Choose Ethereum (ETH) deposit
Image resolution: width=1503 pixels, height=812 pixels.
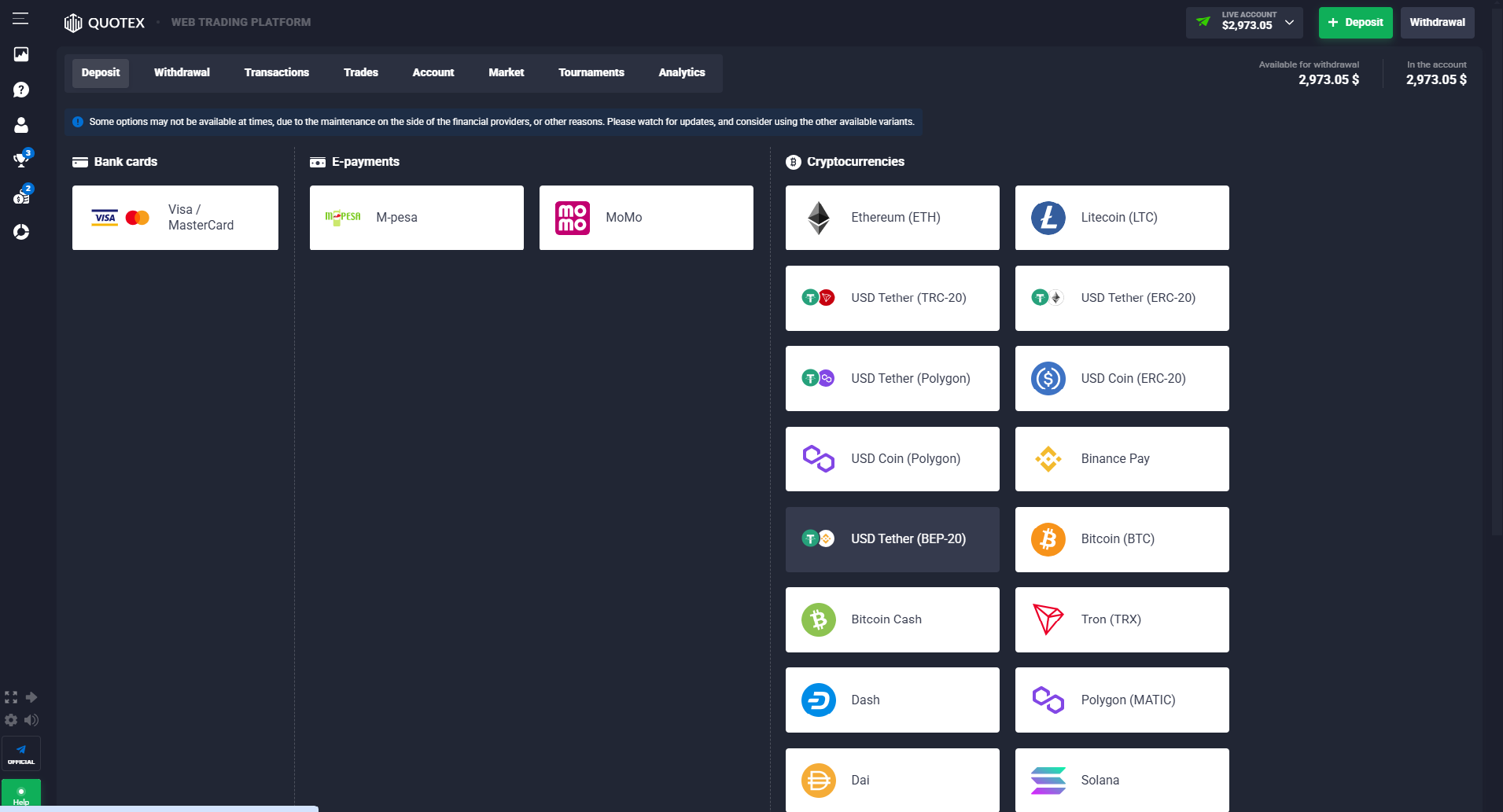coord(893,218)
